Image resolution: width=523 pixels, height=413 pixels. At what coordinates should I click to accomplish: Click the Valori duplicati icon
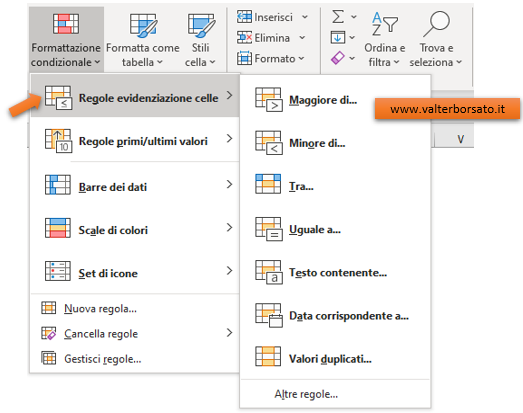pyautogui.click(x=268, y=357)
